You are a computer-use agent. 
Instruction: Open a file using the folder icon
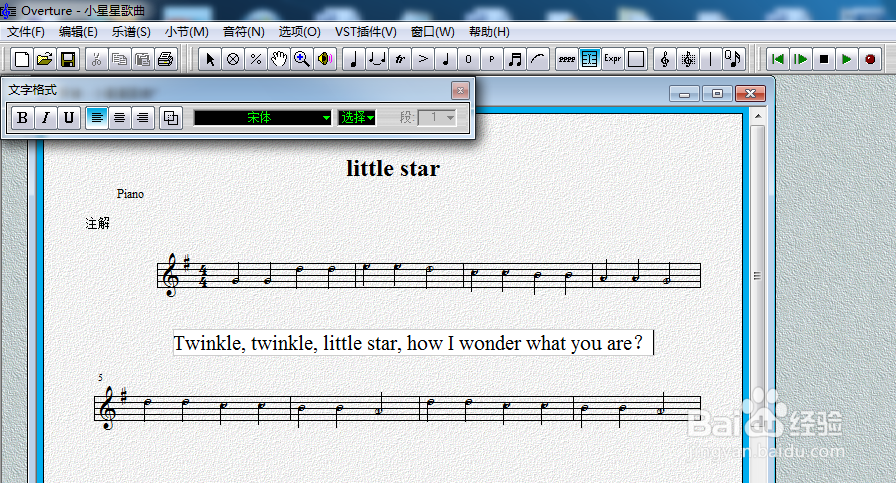coord(45,59)
